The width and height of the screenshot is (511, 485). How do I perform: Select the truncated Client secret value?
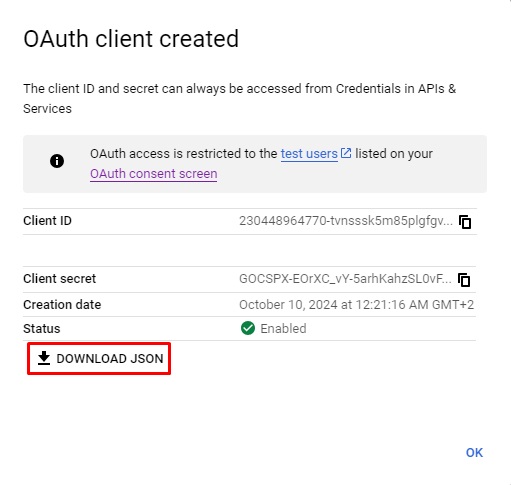345,279
